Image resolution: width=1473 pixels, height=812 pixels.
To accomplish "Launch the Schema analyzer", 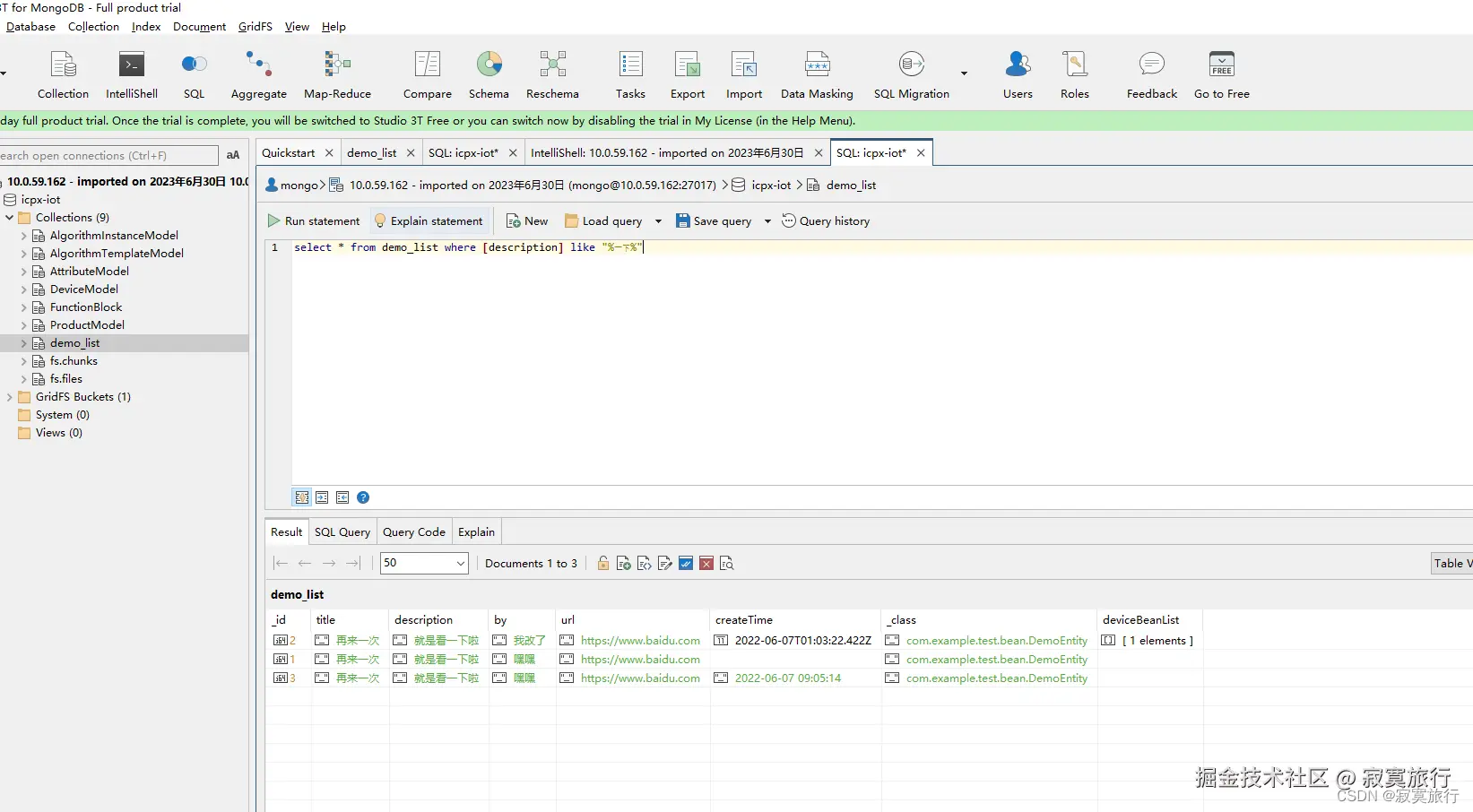I will pos(489,74).
